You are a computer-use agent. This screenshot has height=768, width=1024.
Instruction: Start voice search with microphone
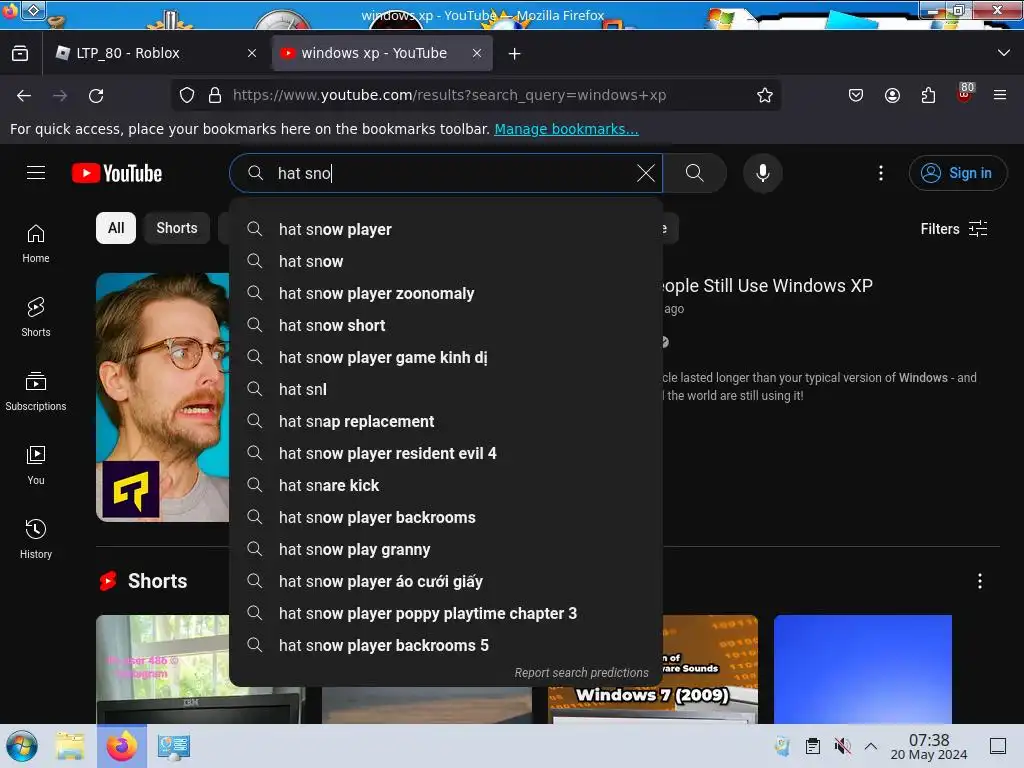click(x=762, y=173)
